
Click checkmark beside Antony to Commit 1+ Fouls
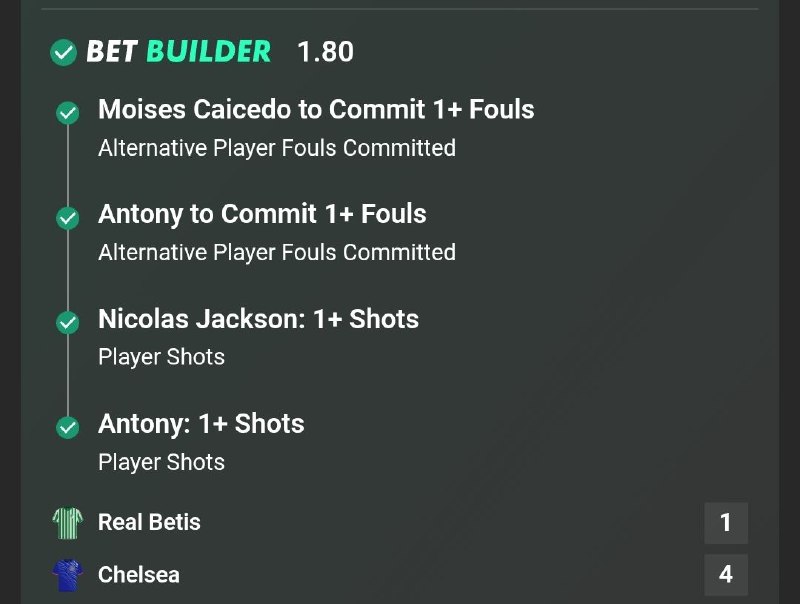click(67, 218)
